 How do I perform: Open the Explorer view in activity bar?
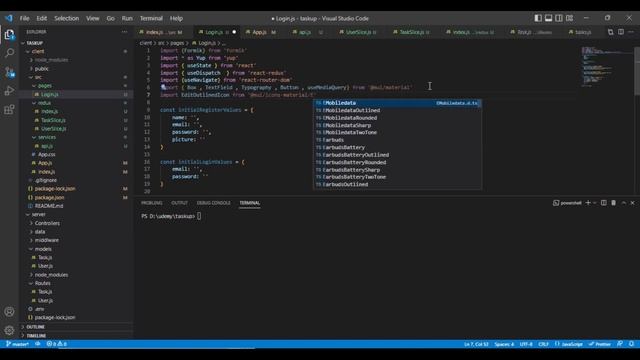point(9,35)
